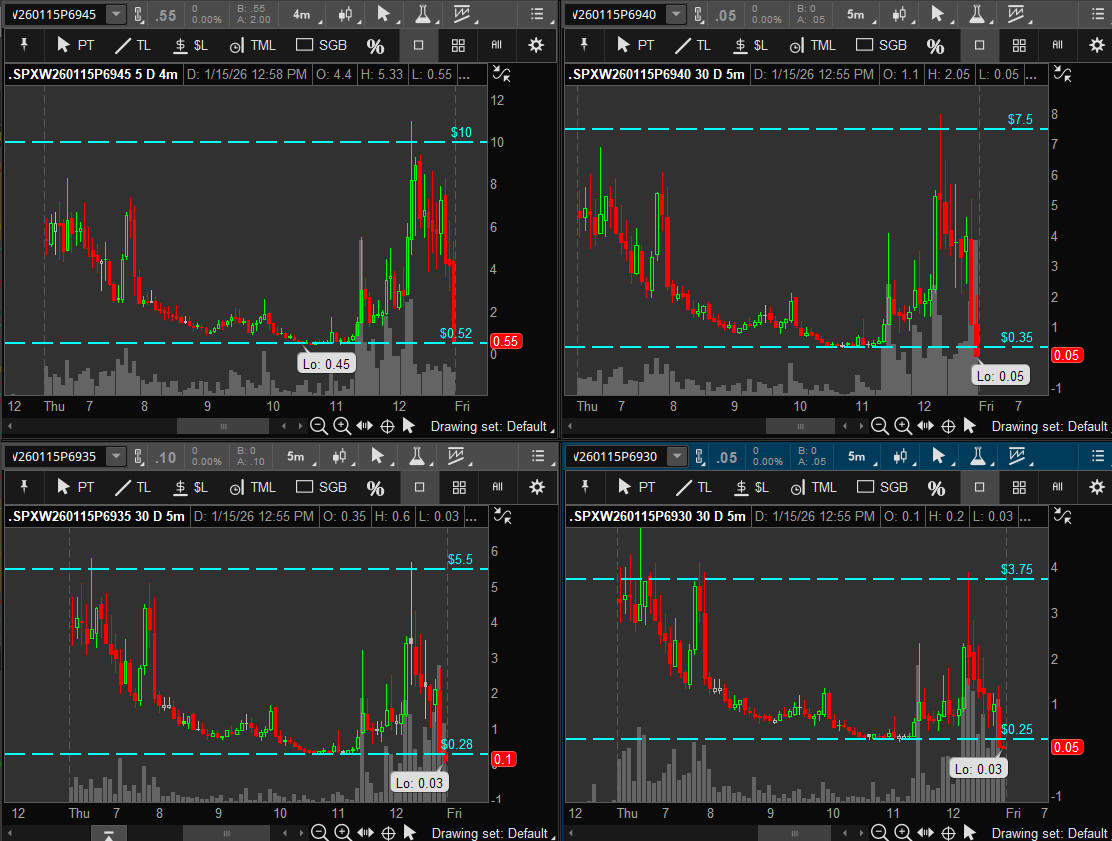The height and width of the screenshot is (841, 1112).
Task: Click the TML time level button on the P6930 chart
Action: tap(812, 487)
